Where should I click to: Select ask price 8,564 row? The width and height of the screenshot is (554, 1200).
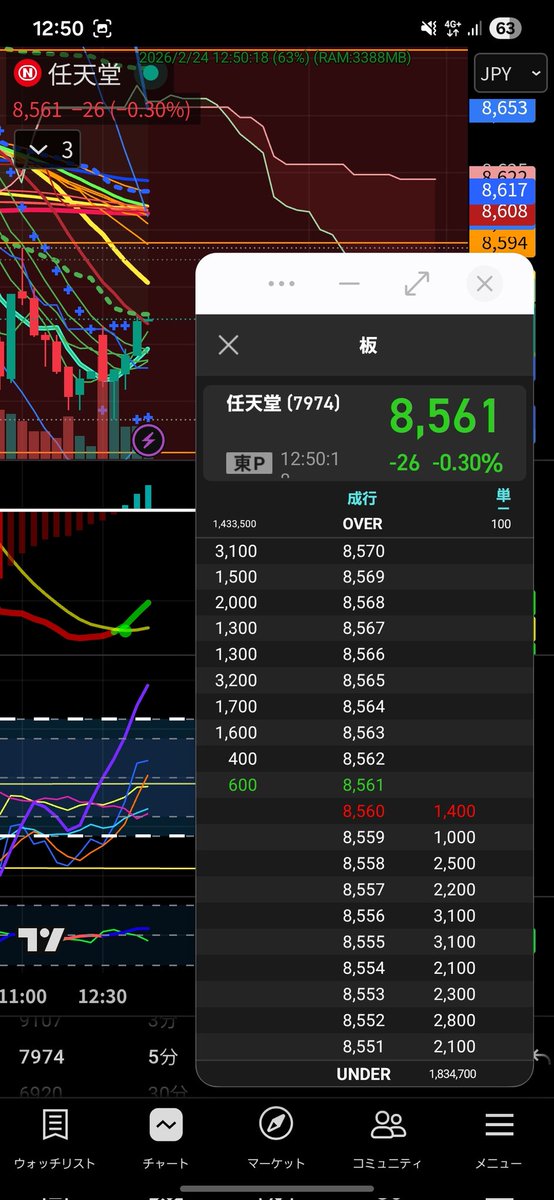click(364, 707)
